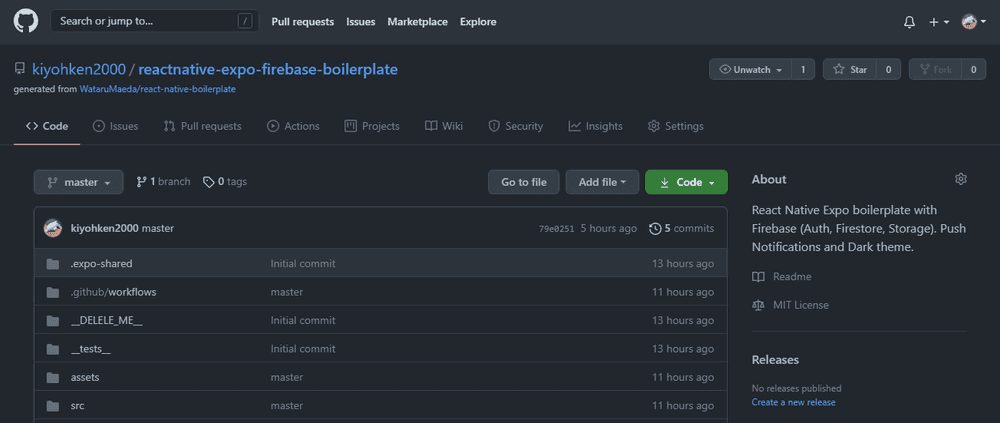Open the .expo-shared folder
This screenshot has width=1000, height=423.
click(x=101, y=263)
